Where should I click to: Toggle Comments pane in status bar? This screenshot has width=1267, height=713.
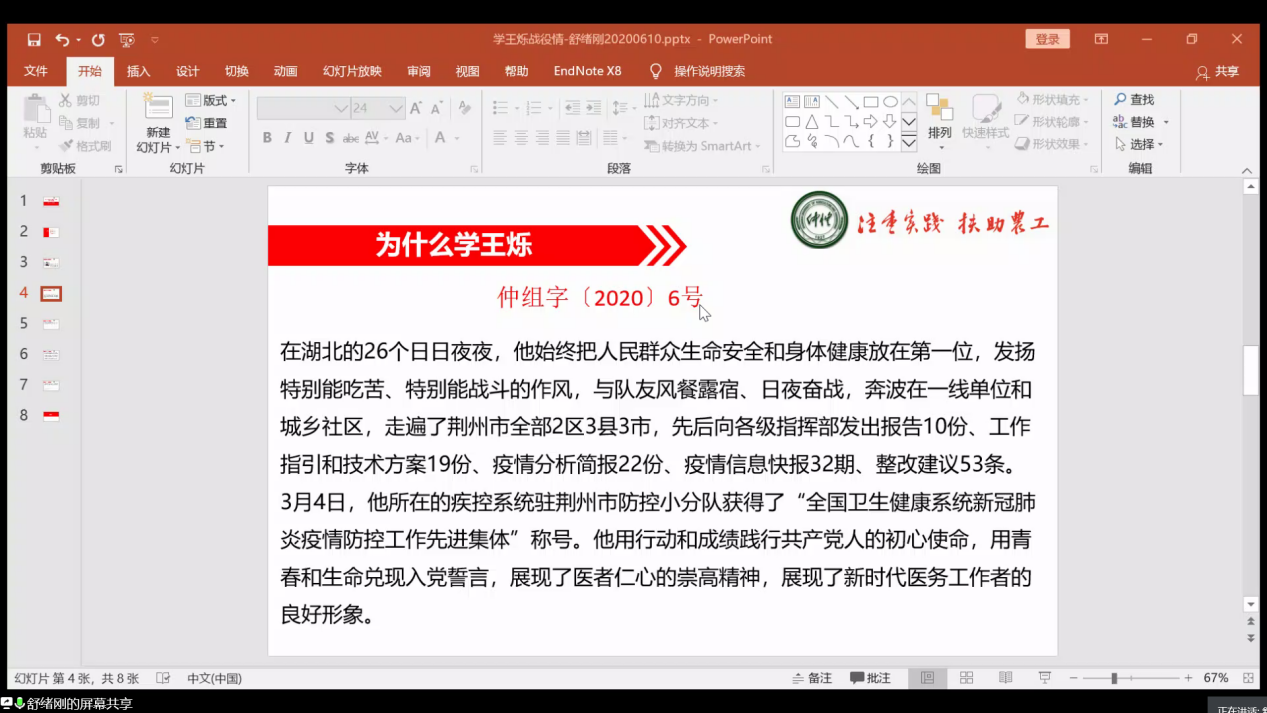[870, 678]
